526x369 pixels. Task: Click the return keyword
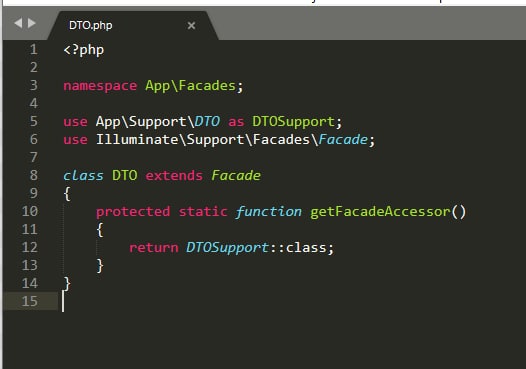tap(154, 248)
